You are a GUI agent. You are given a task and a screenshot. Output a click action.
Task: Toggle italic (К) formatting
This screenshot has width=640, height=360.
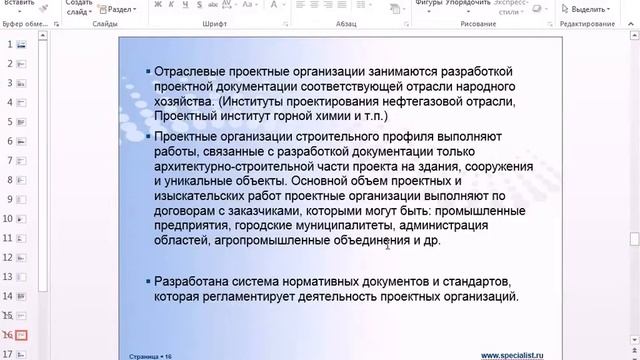point(171,5)
